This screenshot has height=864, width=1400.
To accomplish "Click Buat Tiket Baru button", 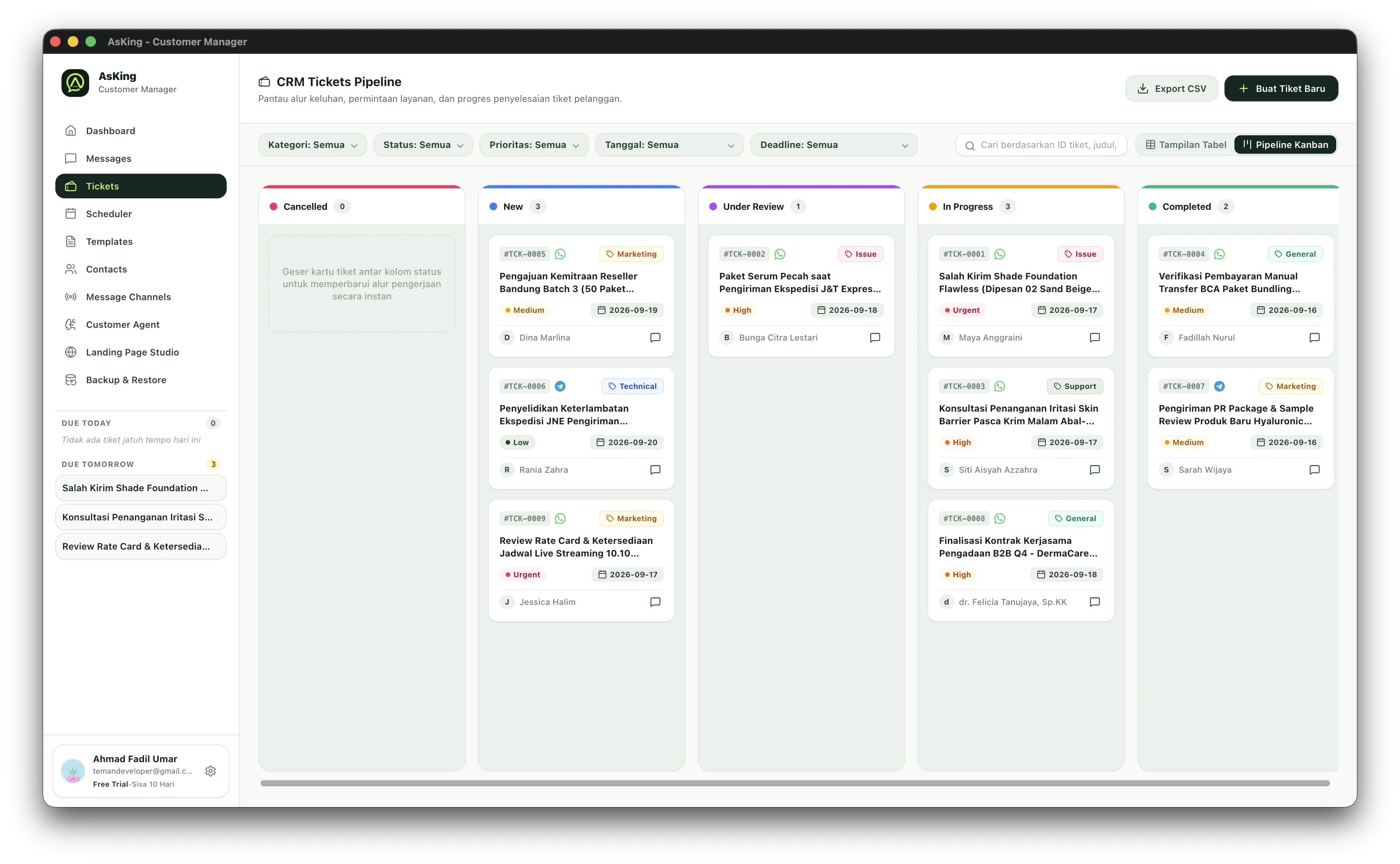I will coord(1281,88).
